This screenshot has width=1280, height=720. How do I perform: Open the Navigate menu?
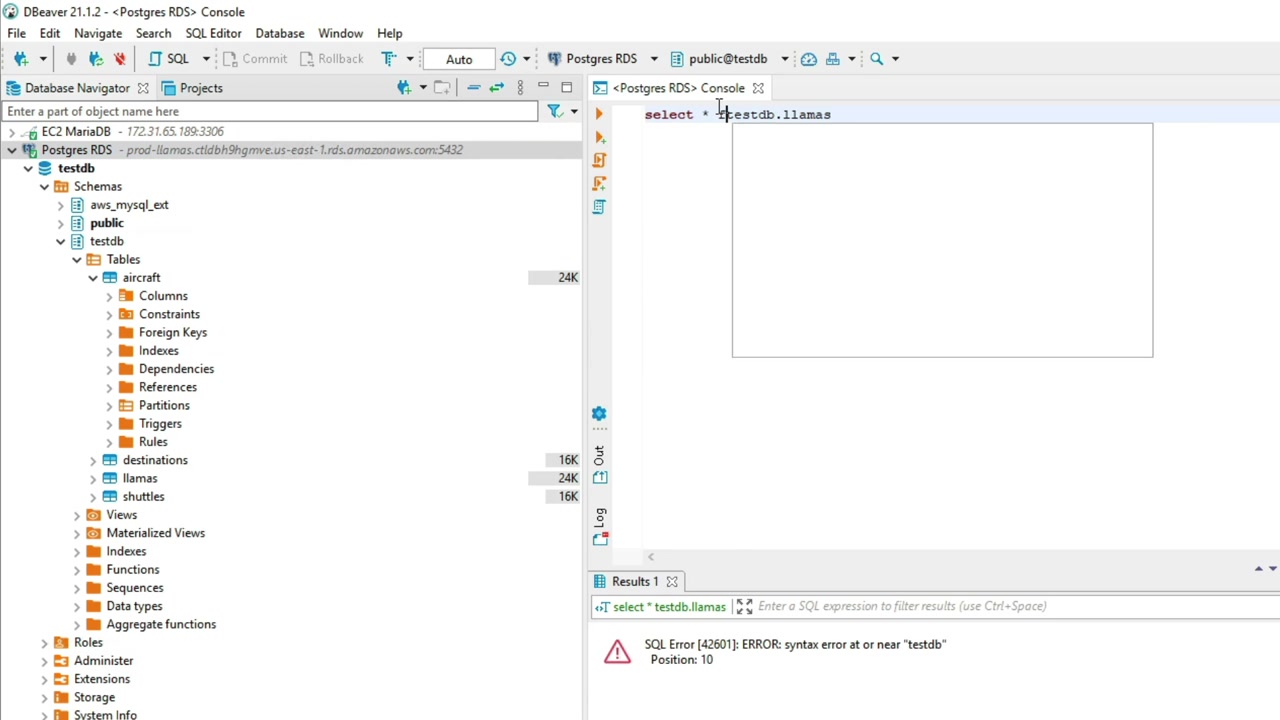98,33
